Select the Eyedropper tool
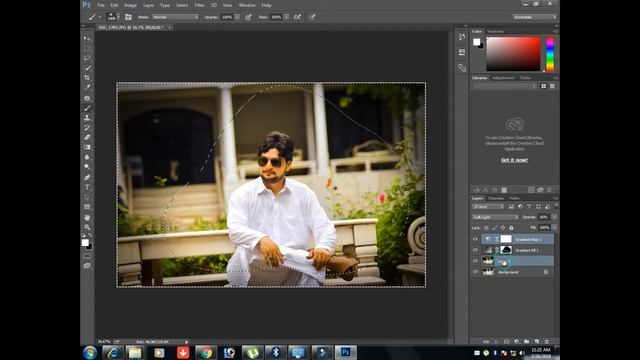 click(x=87, y=87)
